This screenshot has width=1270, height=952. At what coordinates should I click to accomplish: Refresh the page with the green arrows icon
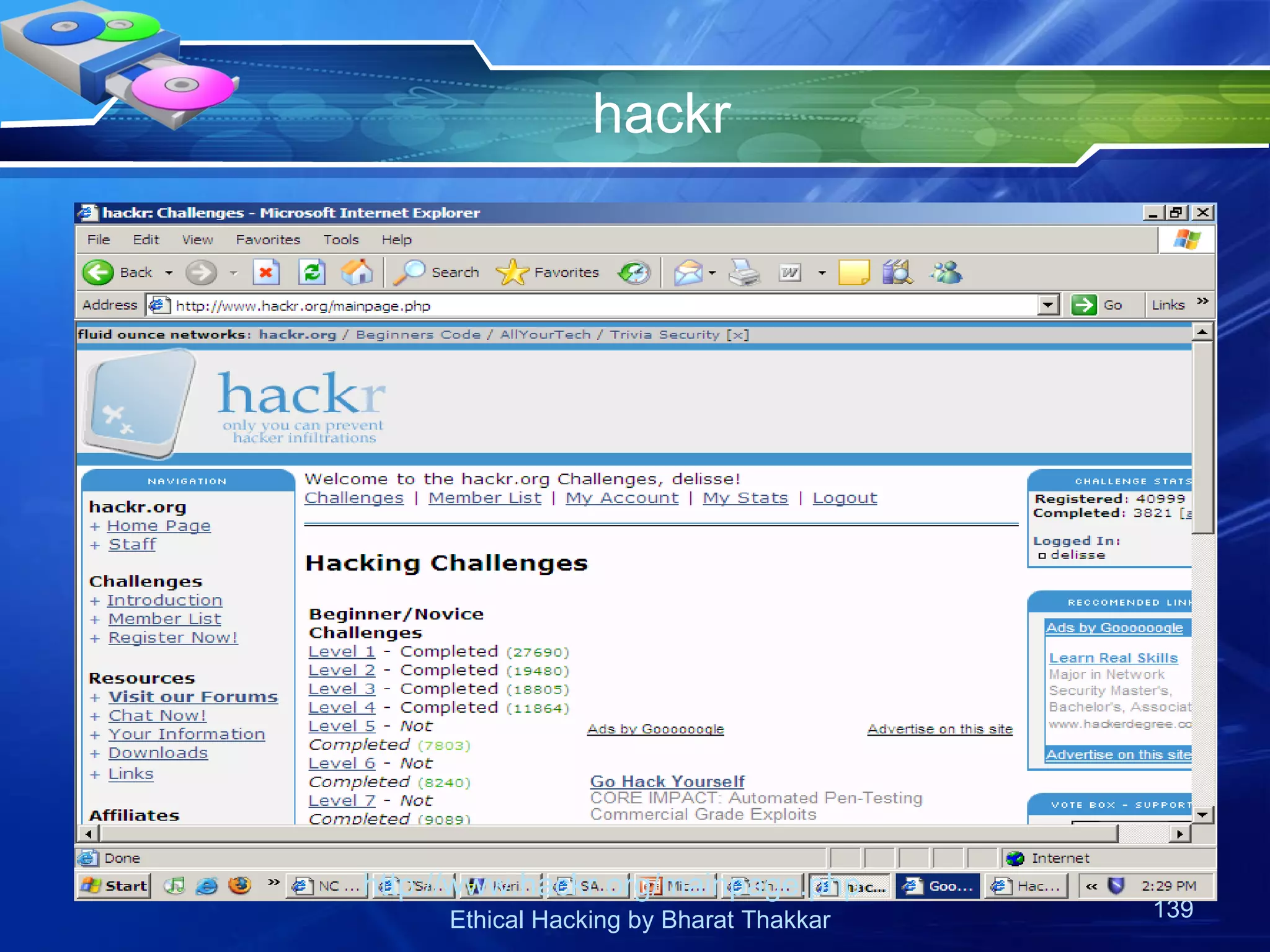(312, 273)
